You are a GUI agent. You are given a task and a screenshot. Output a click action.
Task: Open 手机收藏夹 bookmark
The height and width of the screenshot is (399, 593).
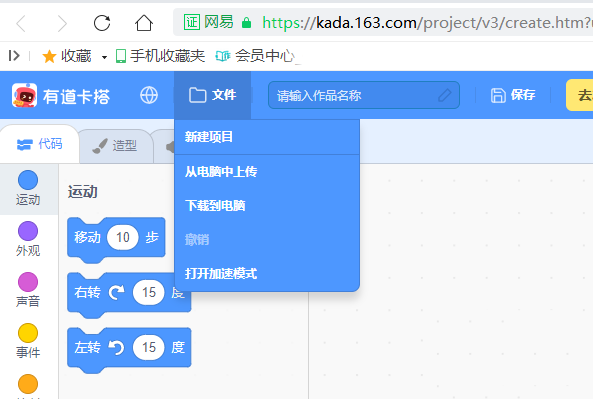[x=160, y=56]
